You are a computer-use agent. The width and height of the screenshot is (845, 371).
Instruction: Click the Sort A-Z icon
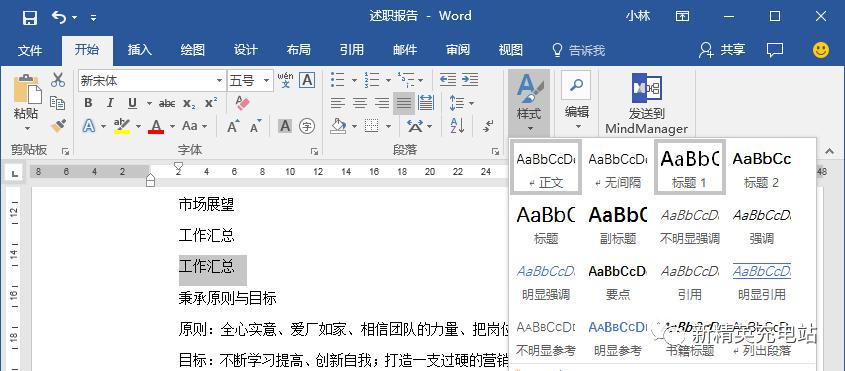click(x=457, y=126)
